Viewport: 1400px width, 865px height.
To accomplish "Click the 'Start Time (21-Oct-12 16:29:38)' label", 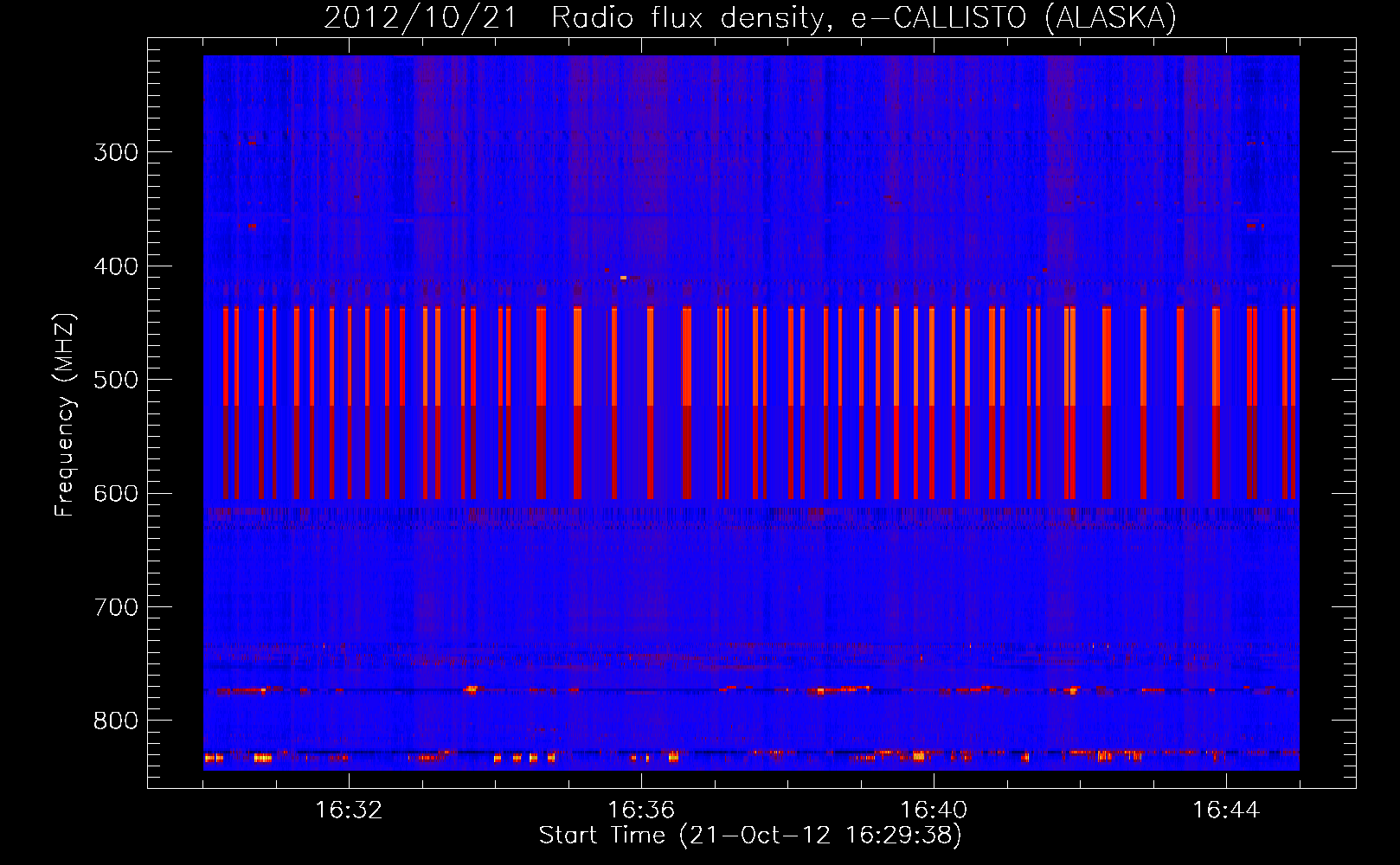I will click(750, 836).
